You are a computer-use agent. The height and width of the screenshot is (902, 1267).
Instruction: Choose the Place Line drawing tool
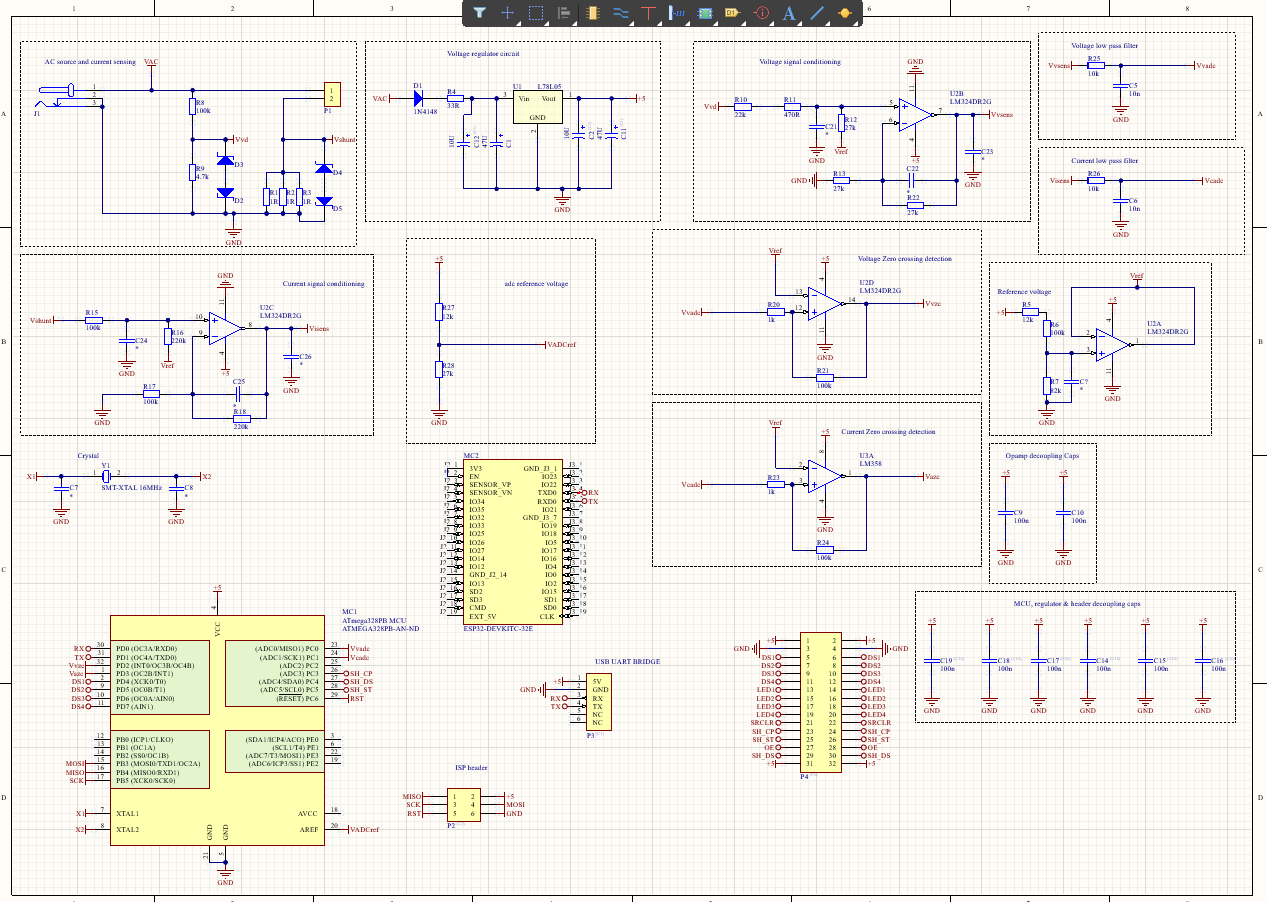coord(817,13)
